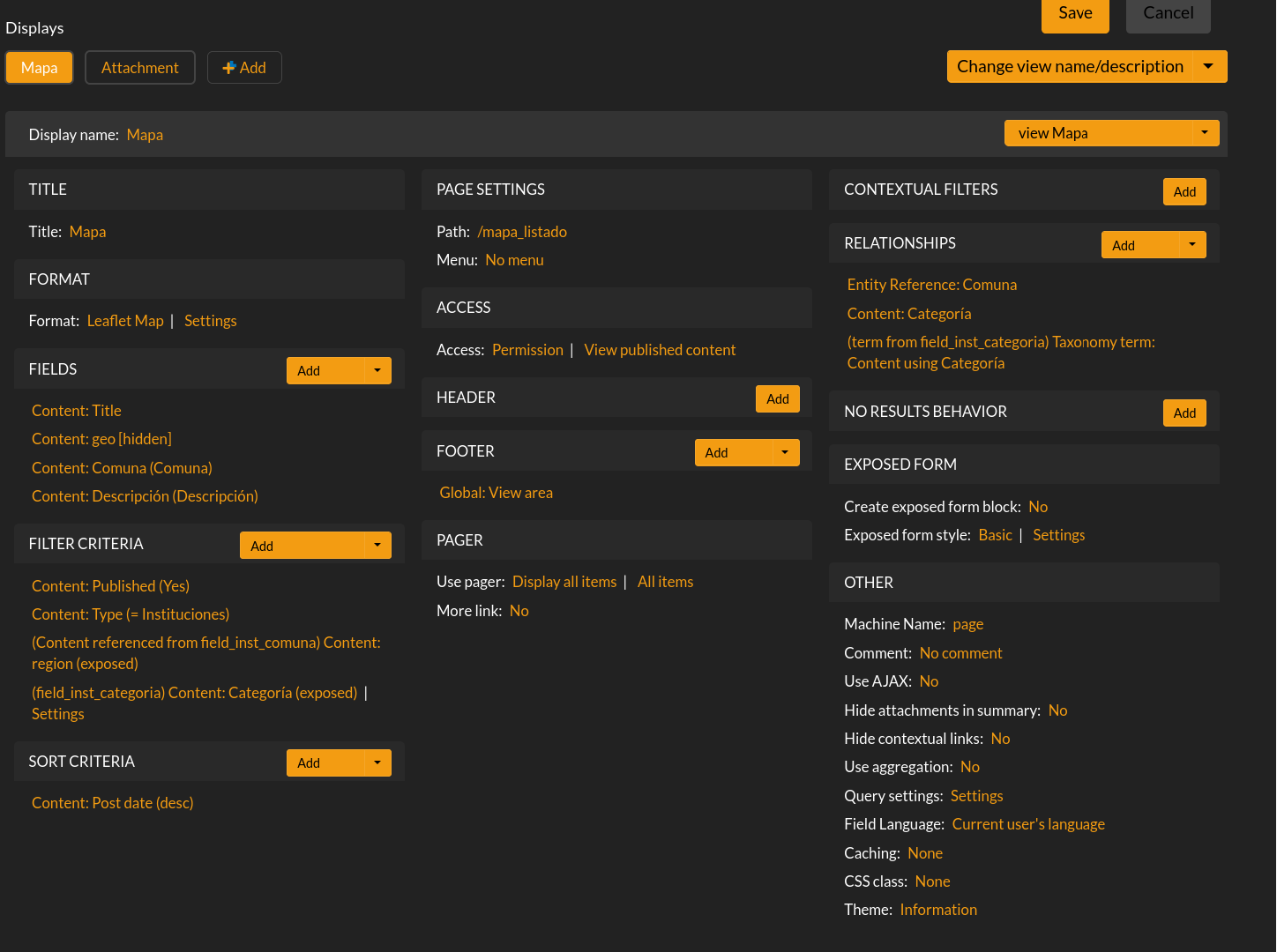The image size is (1277, 952).
Task: Open the Sort Criteria Add dropdown arrow
Action: [377, 763]
